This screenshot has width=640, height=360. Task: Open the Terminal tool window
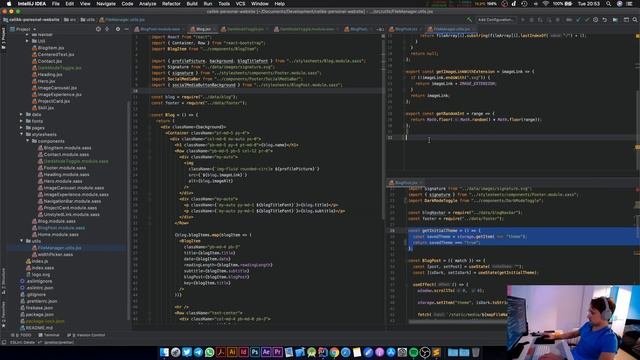[49, 335]
